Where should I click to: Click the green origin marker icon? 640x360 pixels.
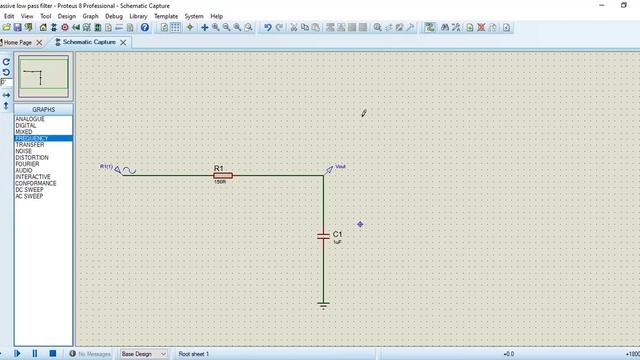click(x=190, y=27)
